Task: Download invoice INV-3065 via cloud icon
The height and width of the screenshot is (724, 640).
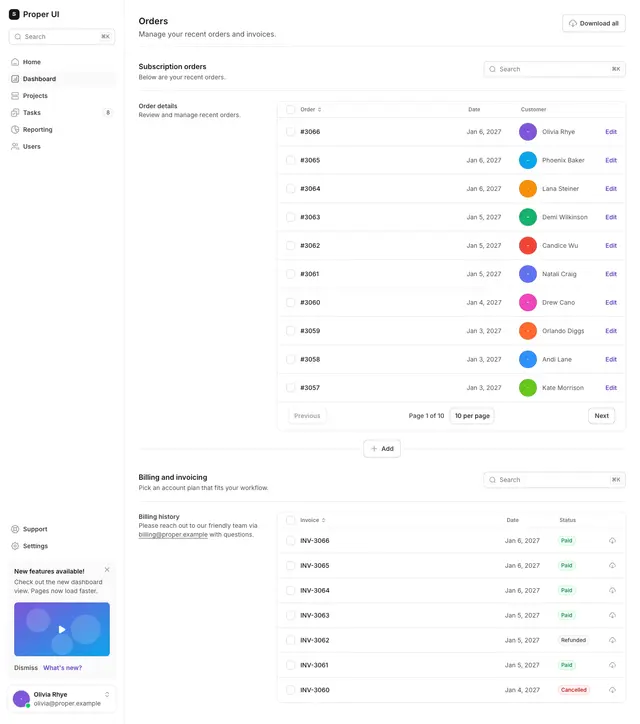Action: [612, 566]
